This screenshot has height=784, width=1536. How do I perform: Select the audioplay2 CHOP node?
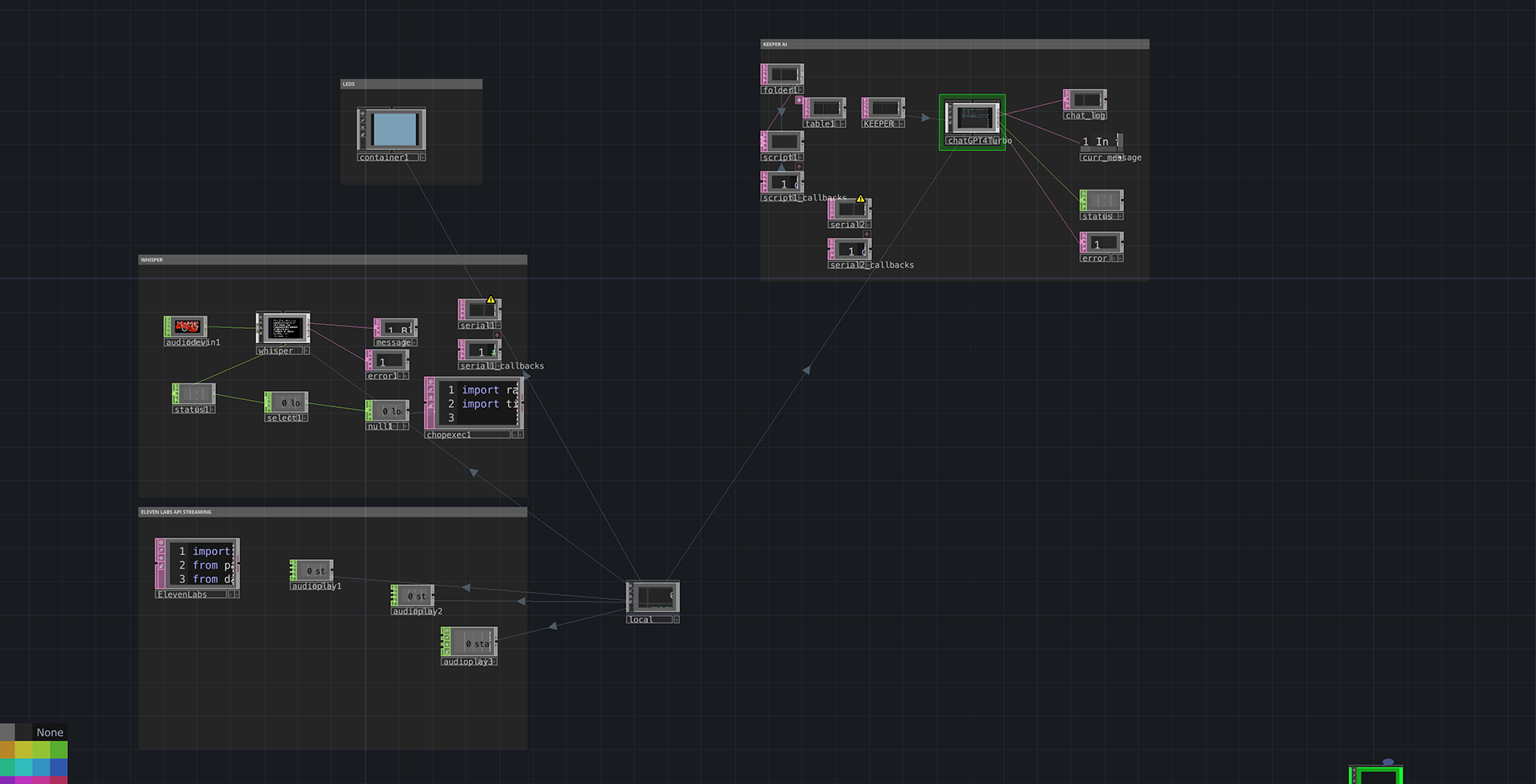(412, 595)
